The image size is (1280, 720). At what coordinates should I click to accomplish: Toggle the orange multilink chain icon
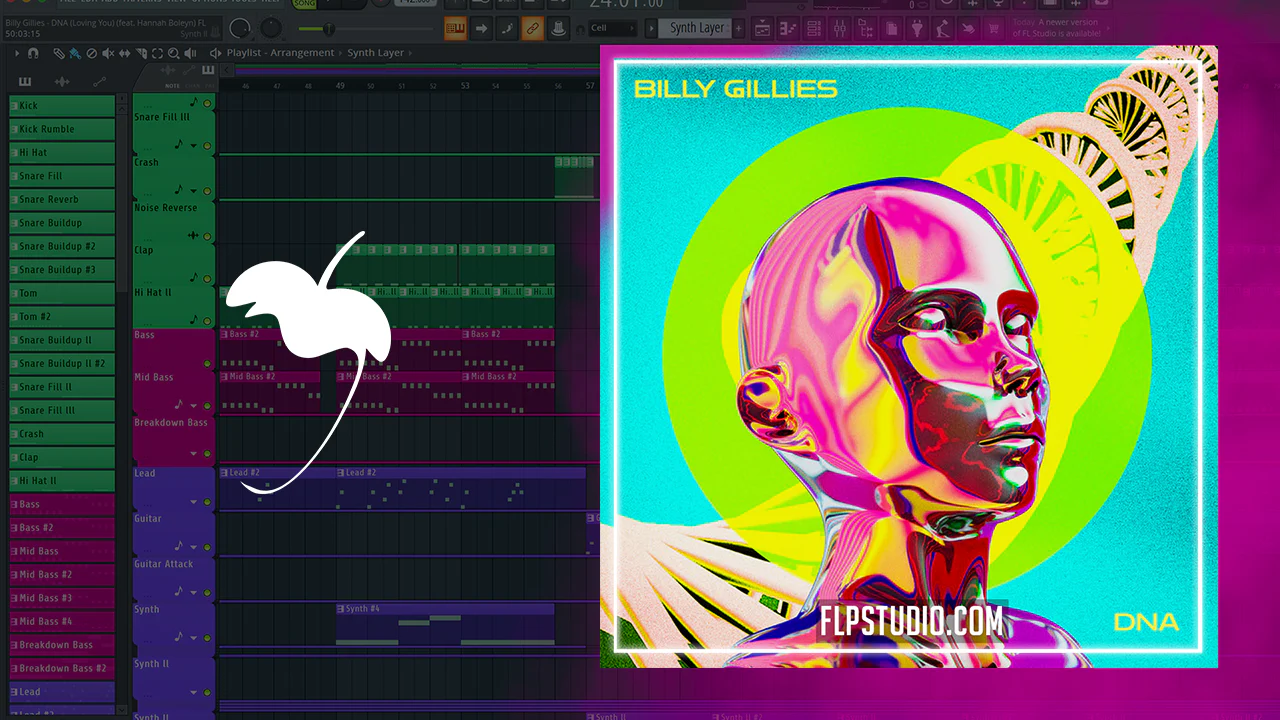coord(532,28)
